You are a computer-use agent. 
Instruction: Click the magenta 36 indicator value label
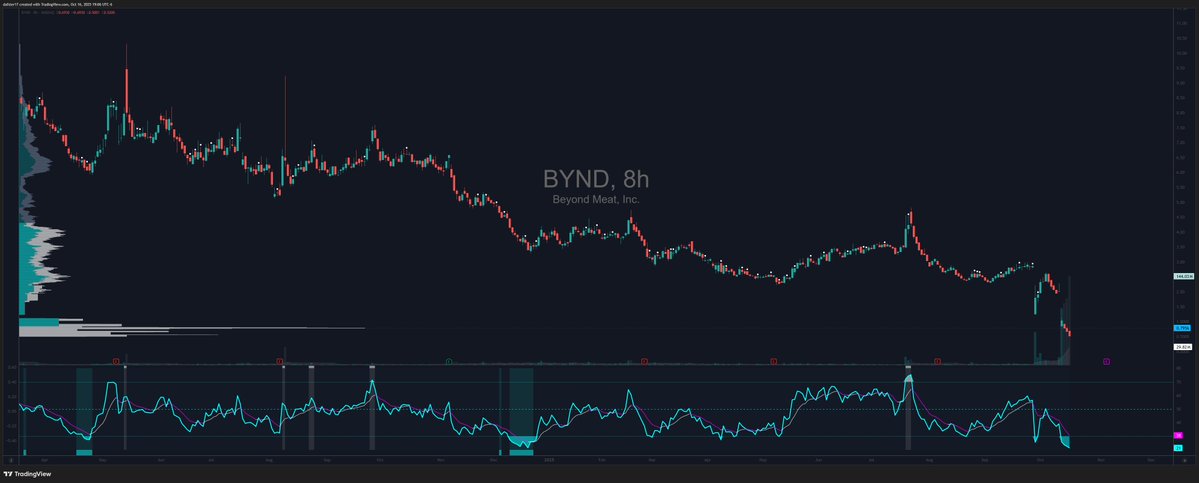pos(1178,435)
